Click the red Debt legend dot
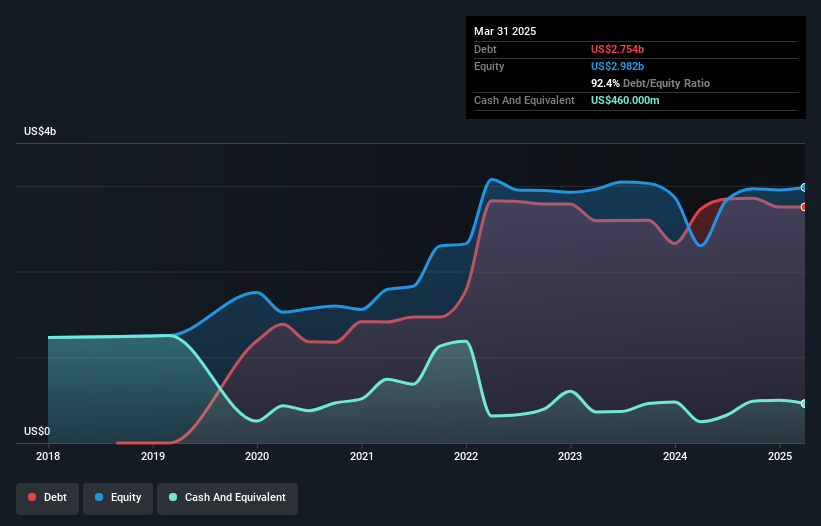Screen dimensions: 821x526 coord(32,497)
